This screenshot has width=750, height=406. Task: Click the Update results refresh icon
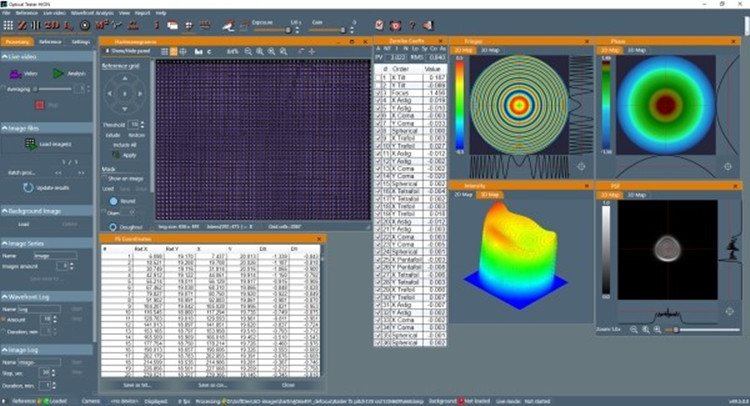point(28,187)
